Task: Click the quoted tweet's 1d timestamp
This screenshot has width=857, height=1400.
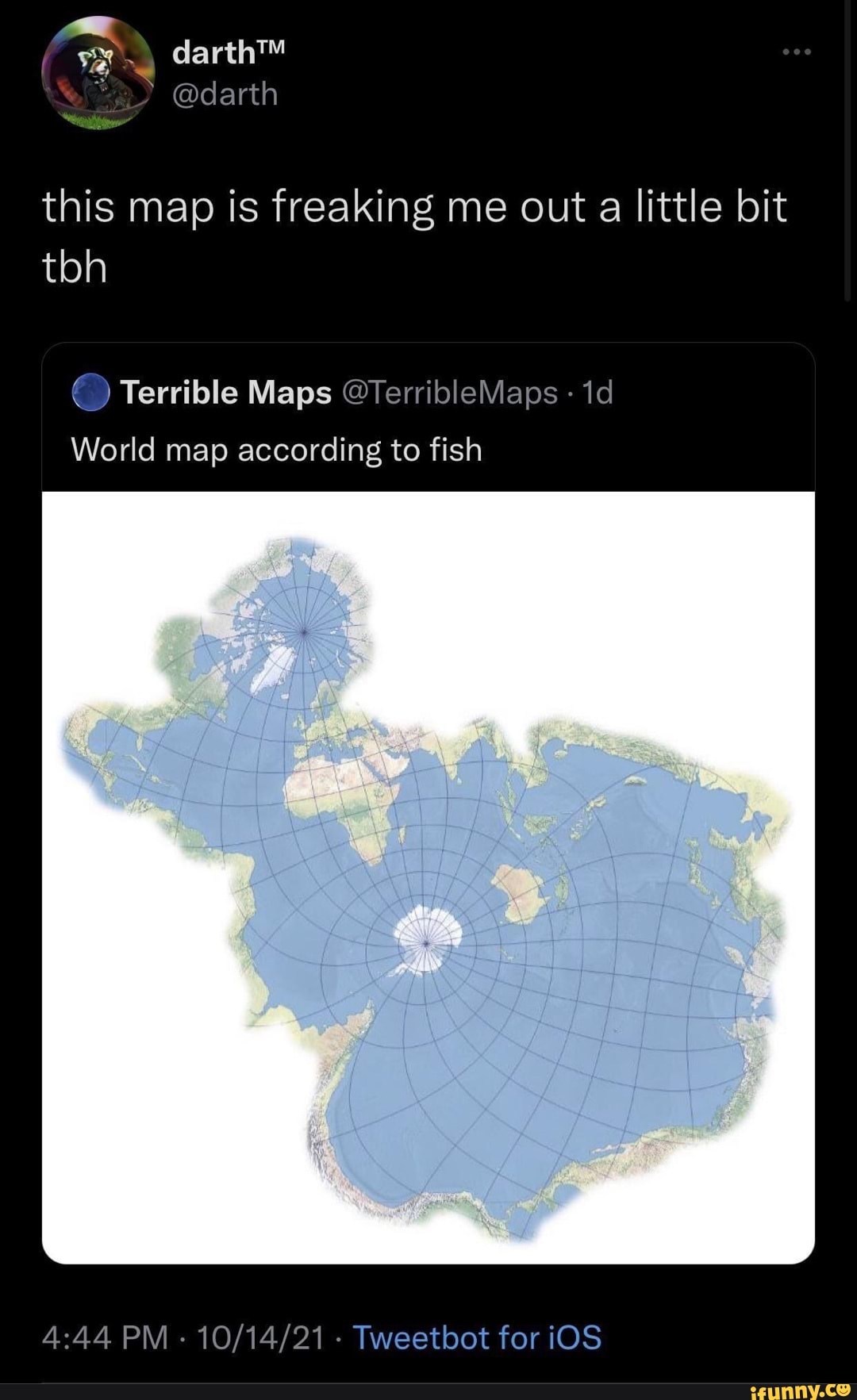Action: tap(598, 393)
